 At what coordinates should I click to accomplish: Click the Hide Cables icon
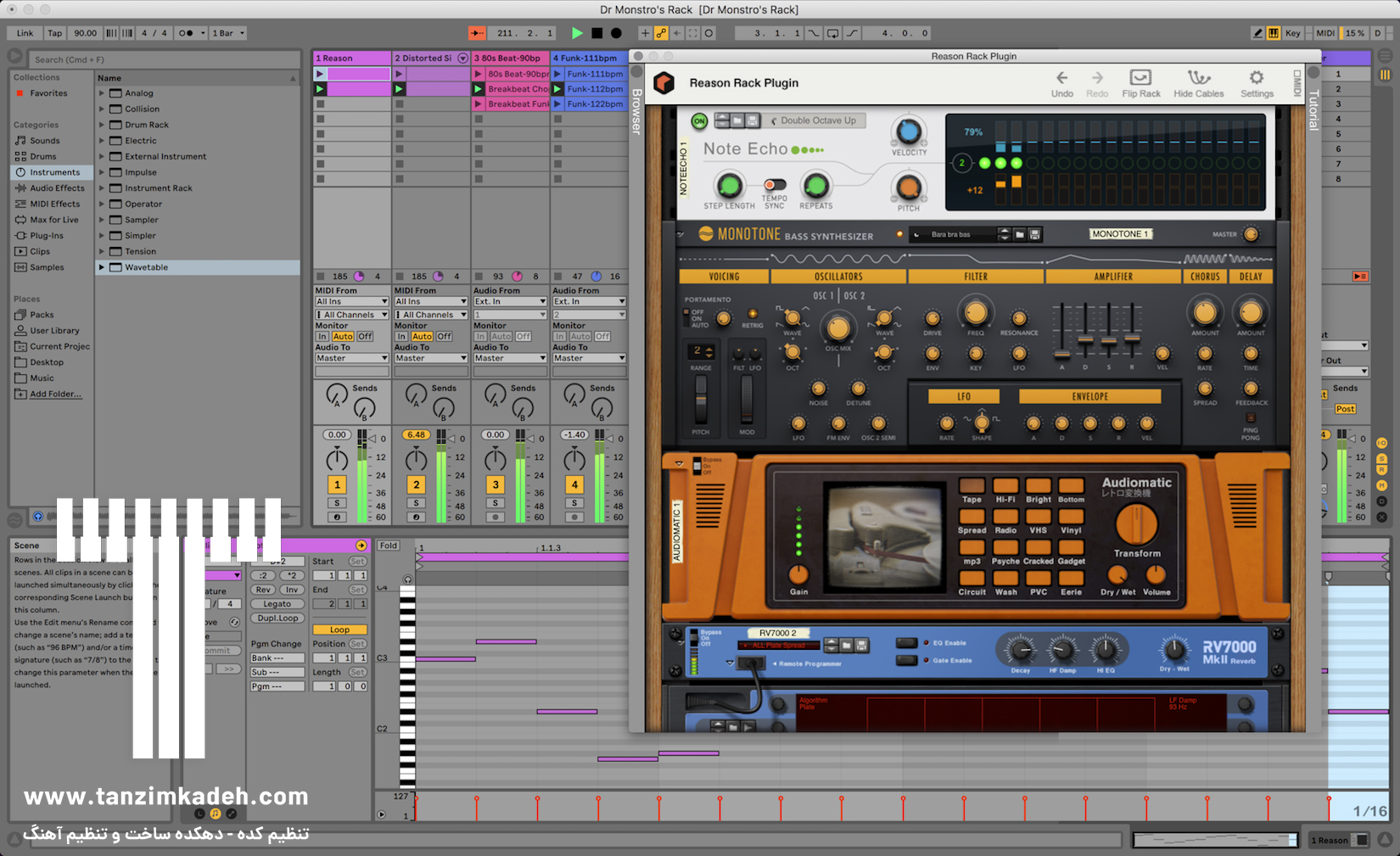(x=1198, y=78)
